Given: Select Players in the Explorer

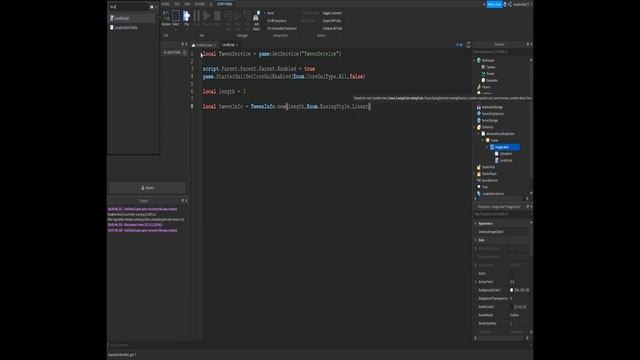Looking at the screenshot, I should click(x=485, y=87).
